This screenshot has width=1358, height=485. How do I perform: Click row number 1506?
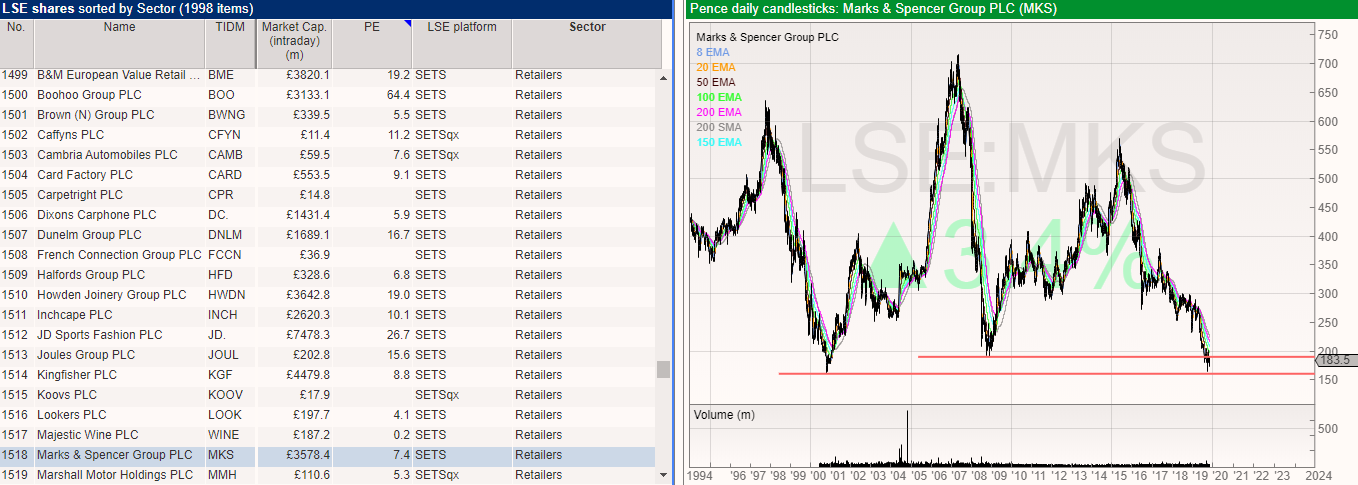17,215
